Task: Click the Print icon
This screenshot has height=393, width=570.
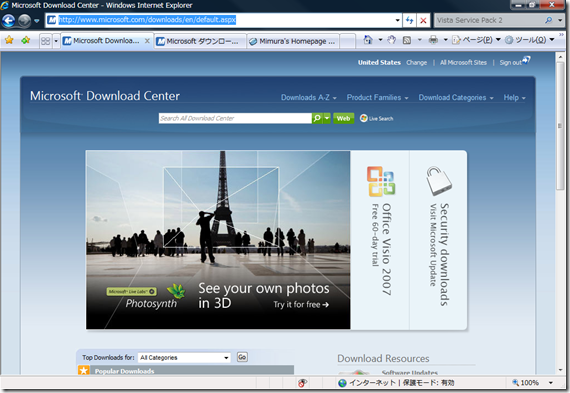Action: click(433, 40)
